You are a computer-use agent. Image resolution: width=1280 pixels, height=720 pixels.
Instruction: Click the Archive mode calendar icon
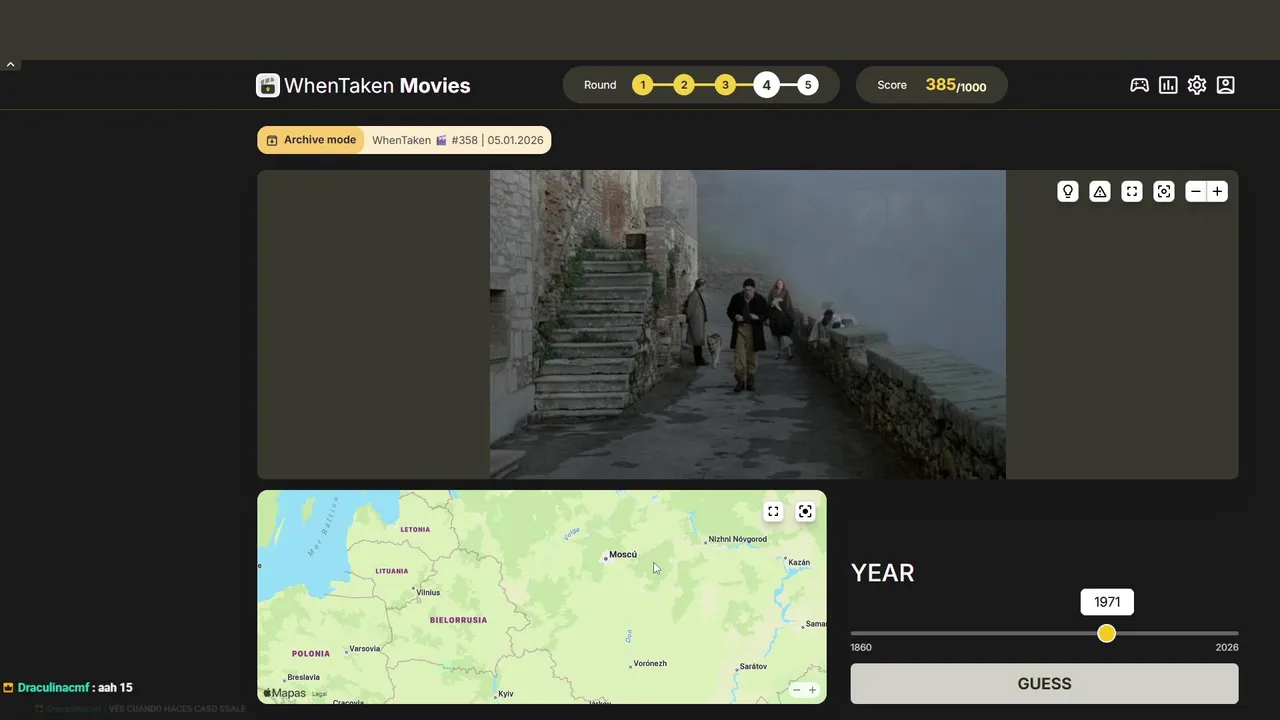(272, 140)
